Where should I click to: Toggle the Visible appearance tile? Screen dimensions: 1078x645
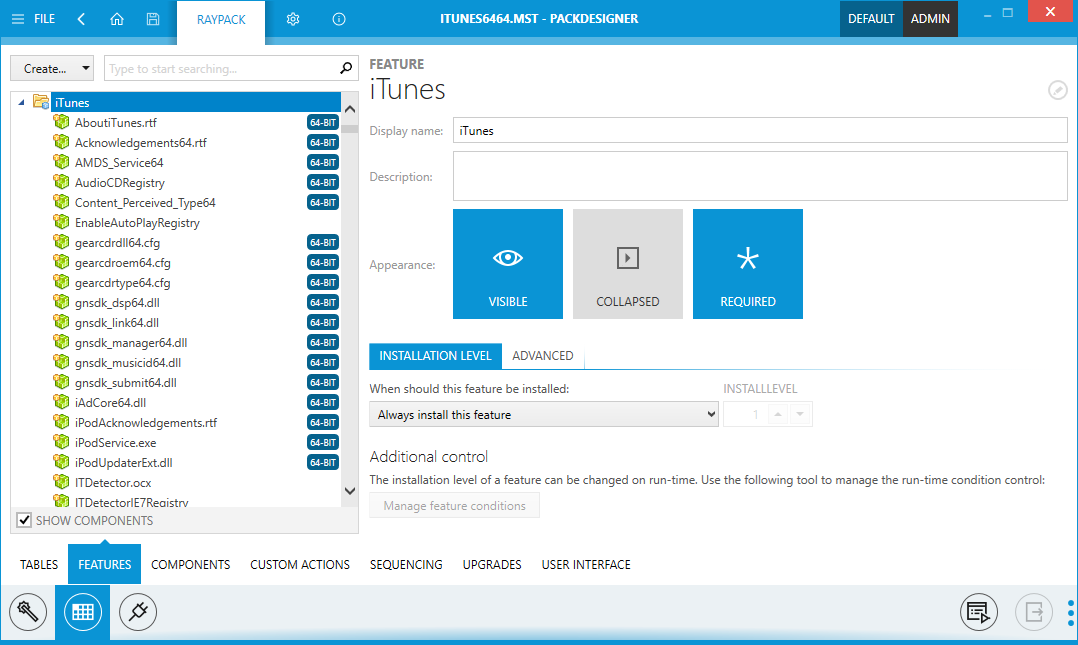click(x=508, y=264)
